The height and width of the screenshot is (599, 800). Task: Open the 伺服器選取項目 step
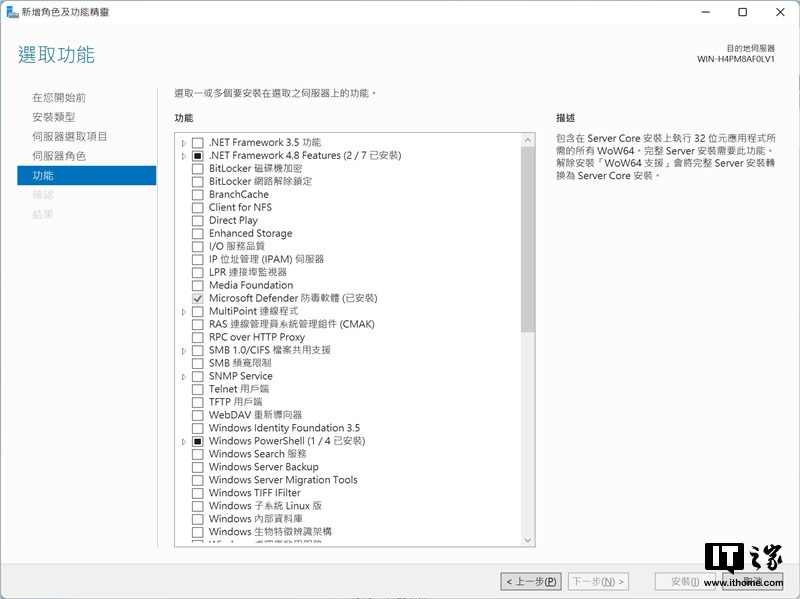tap(69, 136)
